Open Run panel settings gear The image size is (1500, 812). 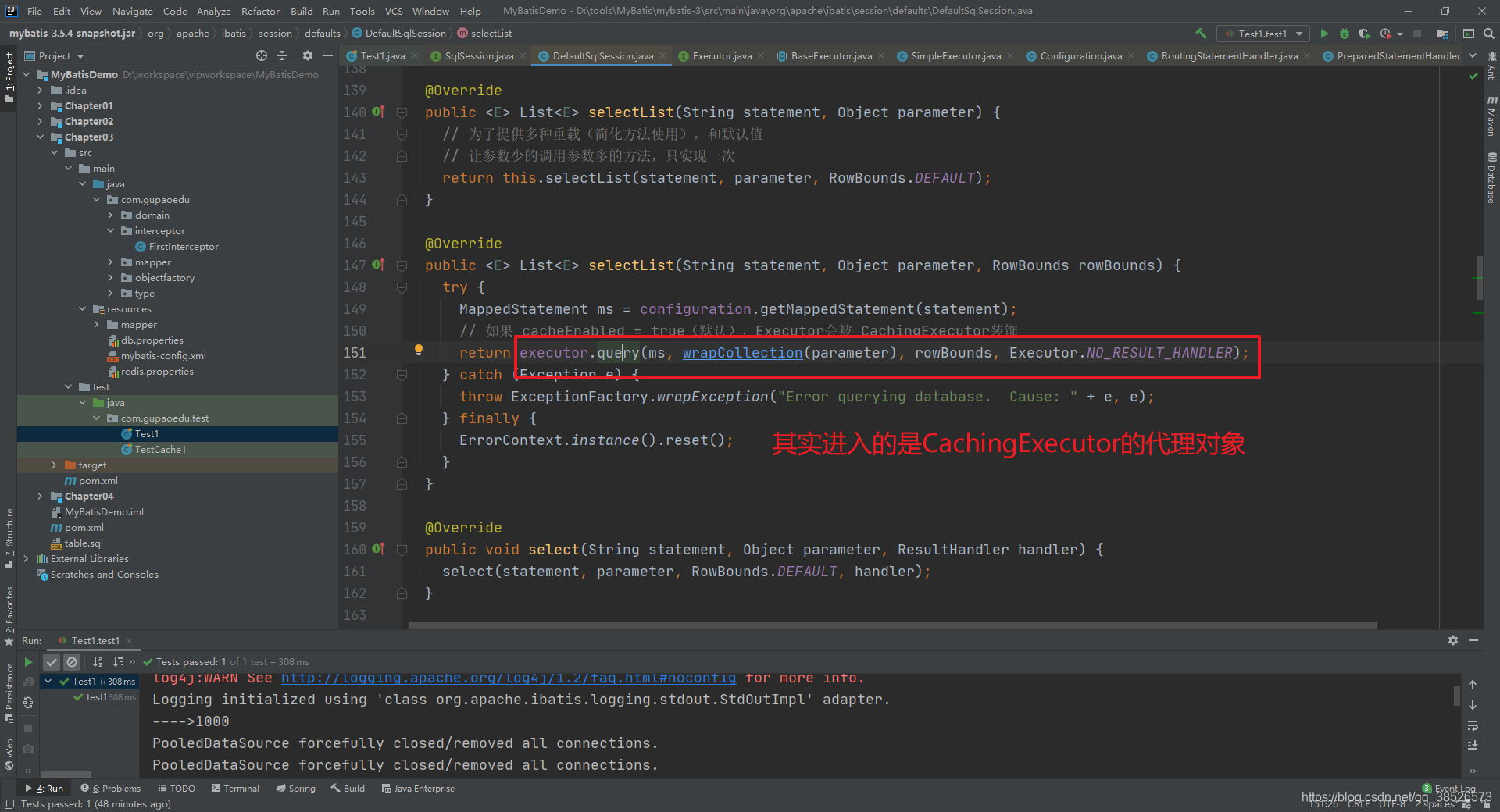pos(1453,640)
